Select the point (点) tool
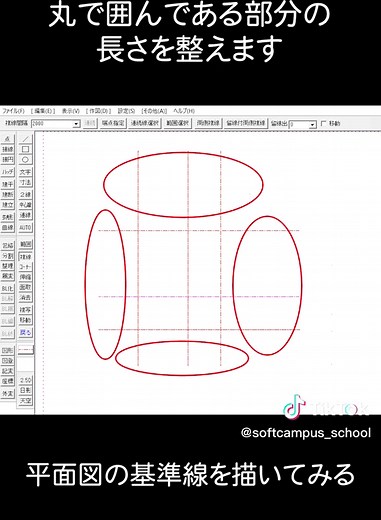Screen dimensions: 381x520 pos(8,139)
